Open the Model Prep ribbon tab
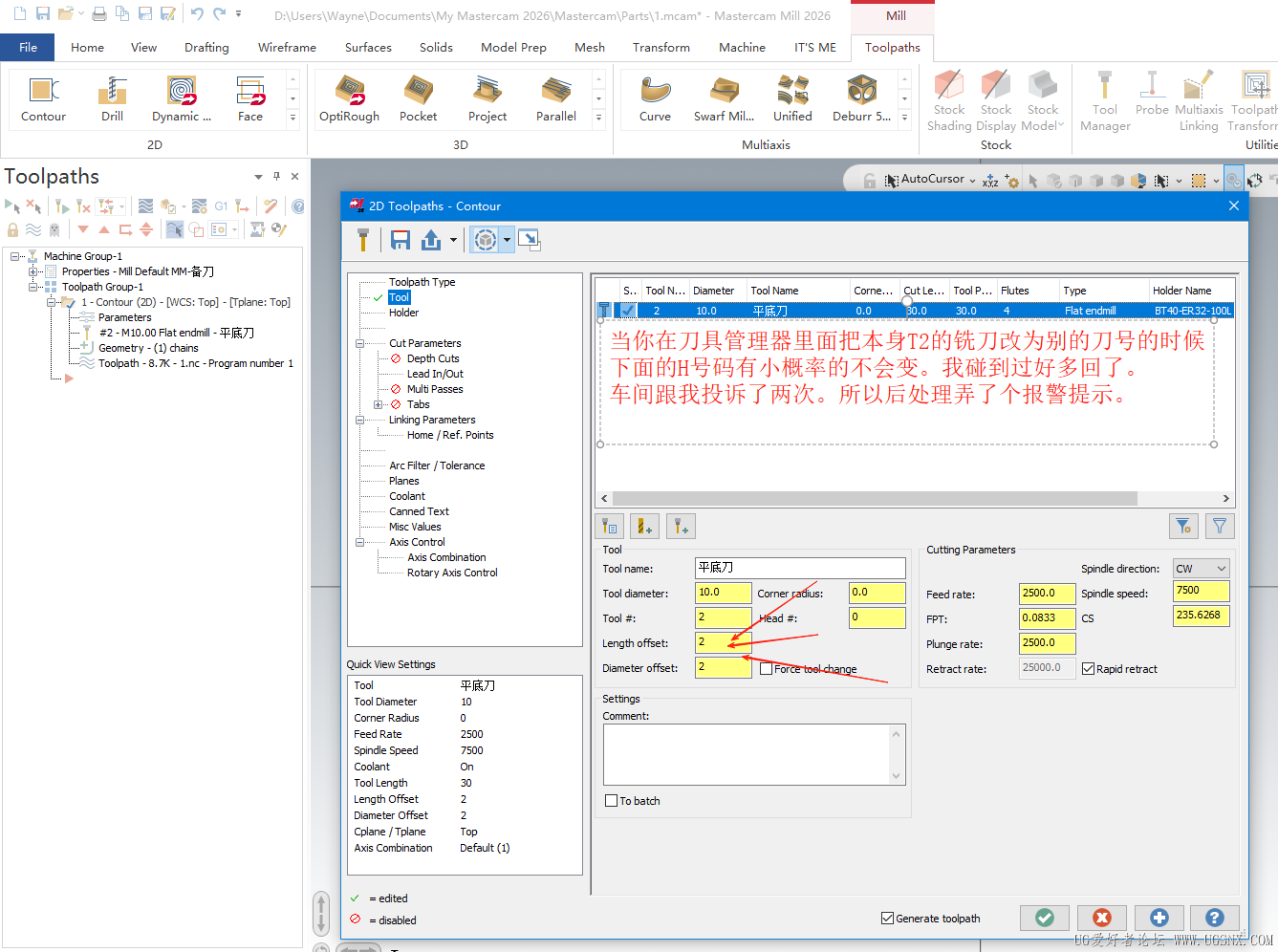The height and width of the screenshot is (952, 1278). (513, 47)
